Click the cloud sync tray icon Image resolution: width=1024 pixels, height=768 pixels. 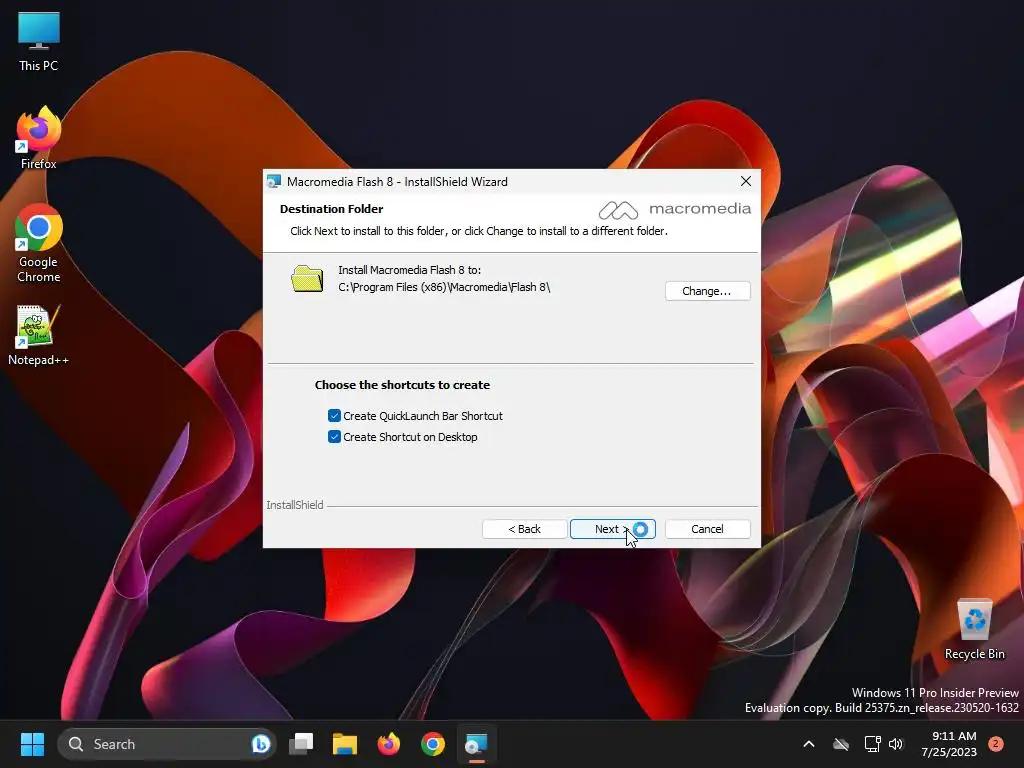pyautogui.click(x=841, y=744)
